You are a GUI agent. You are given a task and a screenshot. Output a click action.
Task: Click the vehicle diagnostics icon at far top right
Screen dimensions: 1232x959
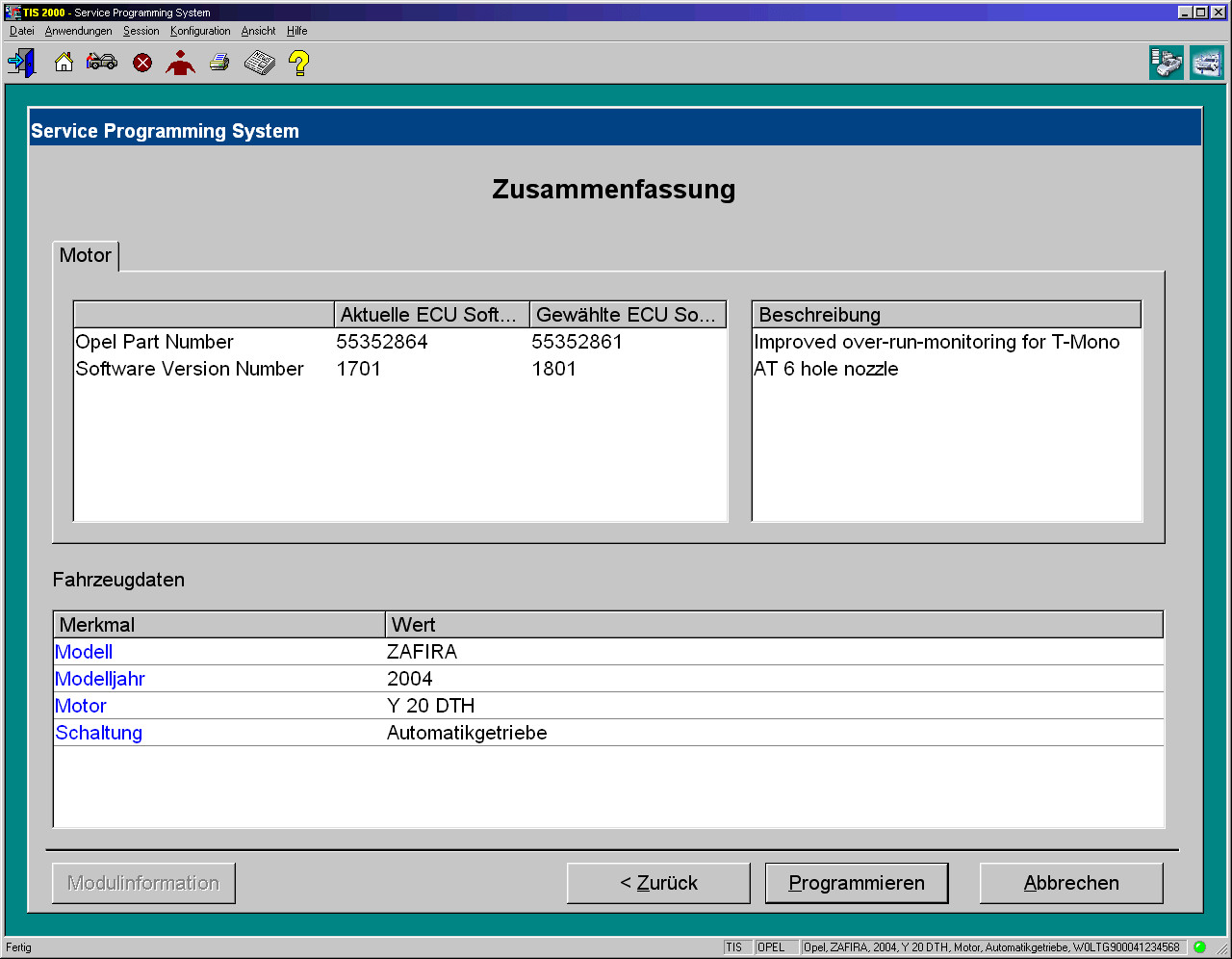tap(1206, 63)
